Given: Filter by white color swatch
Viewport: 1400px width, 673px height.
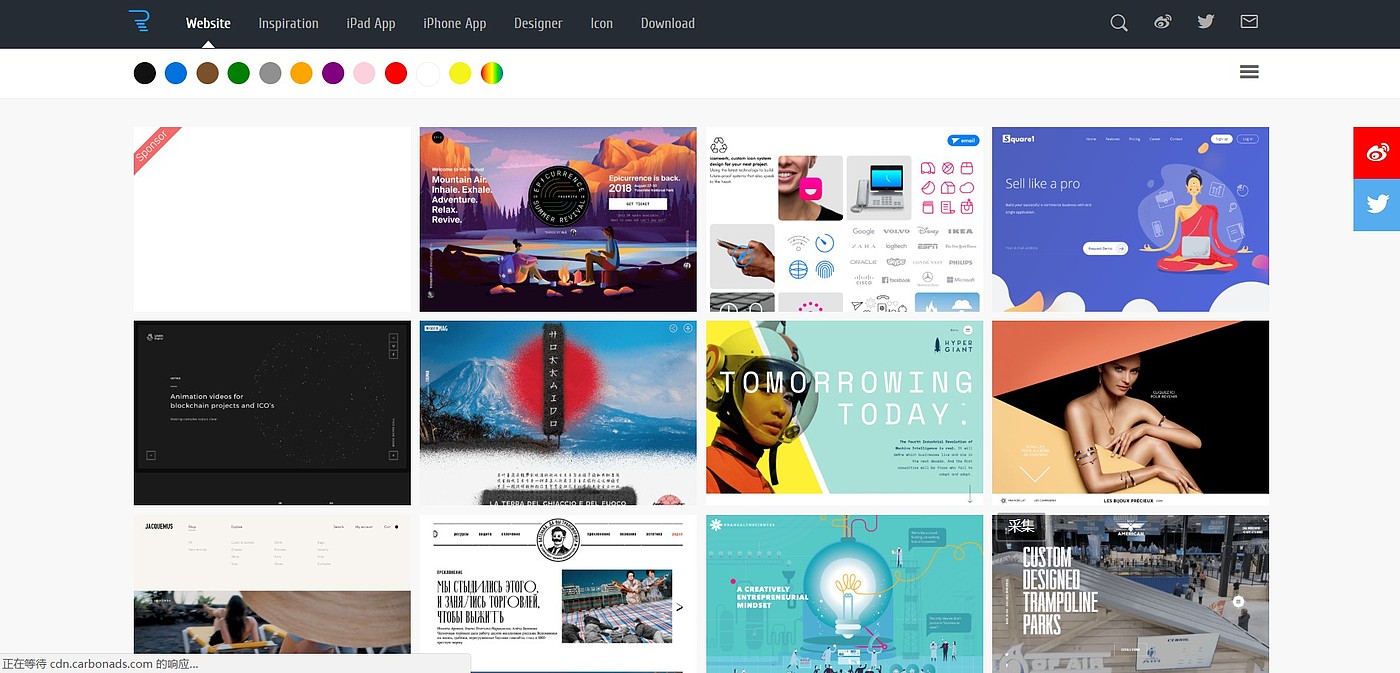Looking at the screenshot, I should pyautogui.click(x=428, y=73).
